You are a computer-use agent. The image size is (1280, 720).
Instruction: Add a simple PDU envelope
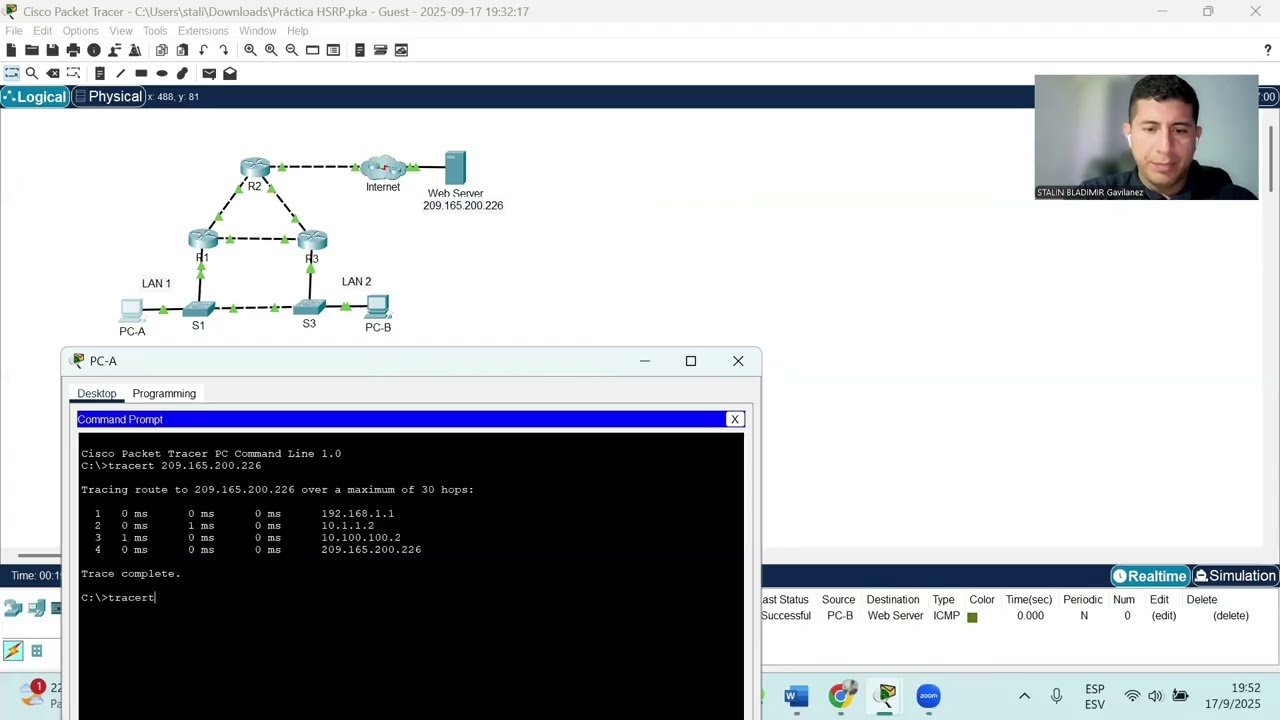coord(209,73)
